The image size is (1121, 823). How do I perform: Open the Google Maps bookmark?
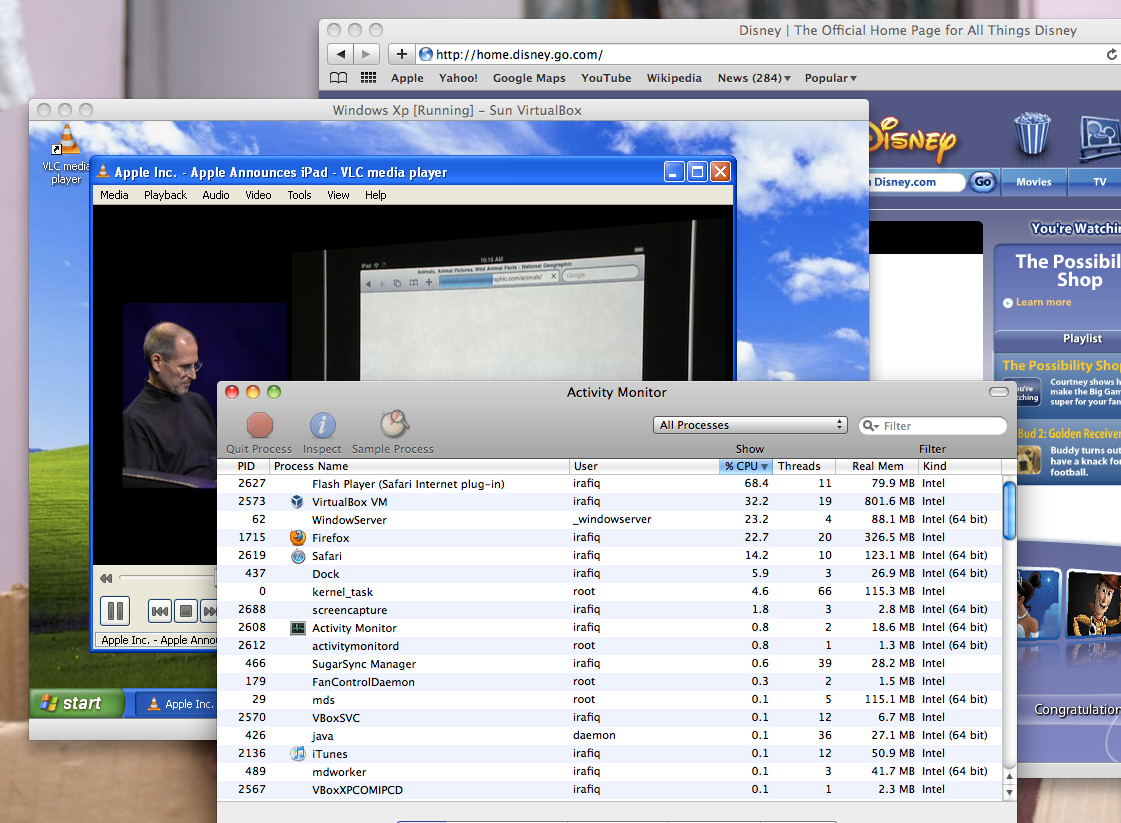point(529,78)
